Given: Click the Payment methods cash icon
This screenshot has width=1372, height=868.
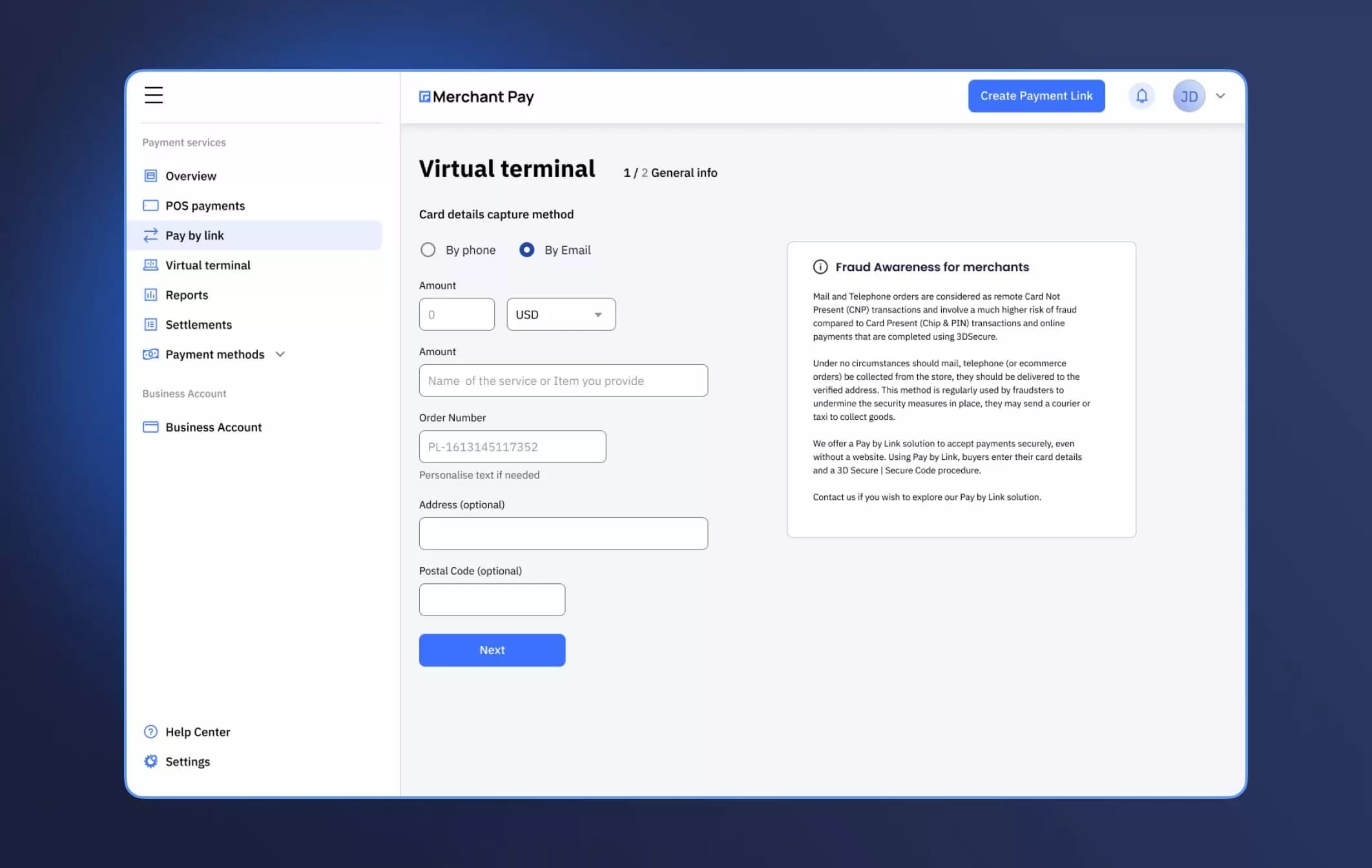Looking at the screenshot, I should pos(151,354).
